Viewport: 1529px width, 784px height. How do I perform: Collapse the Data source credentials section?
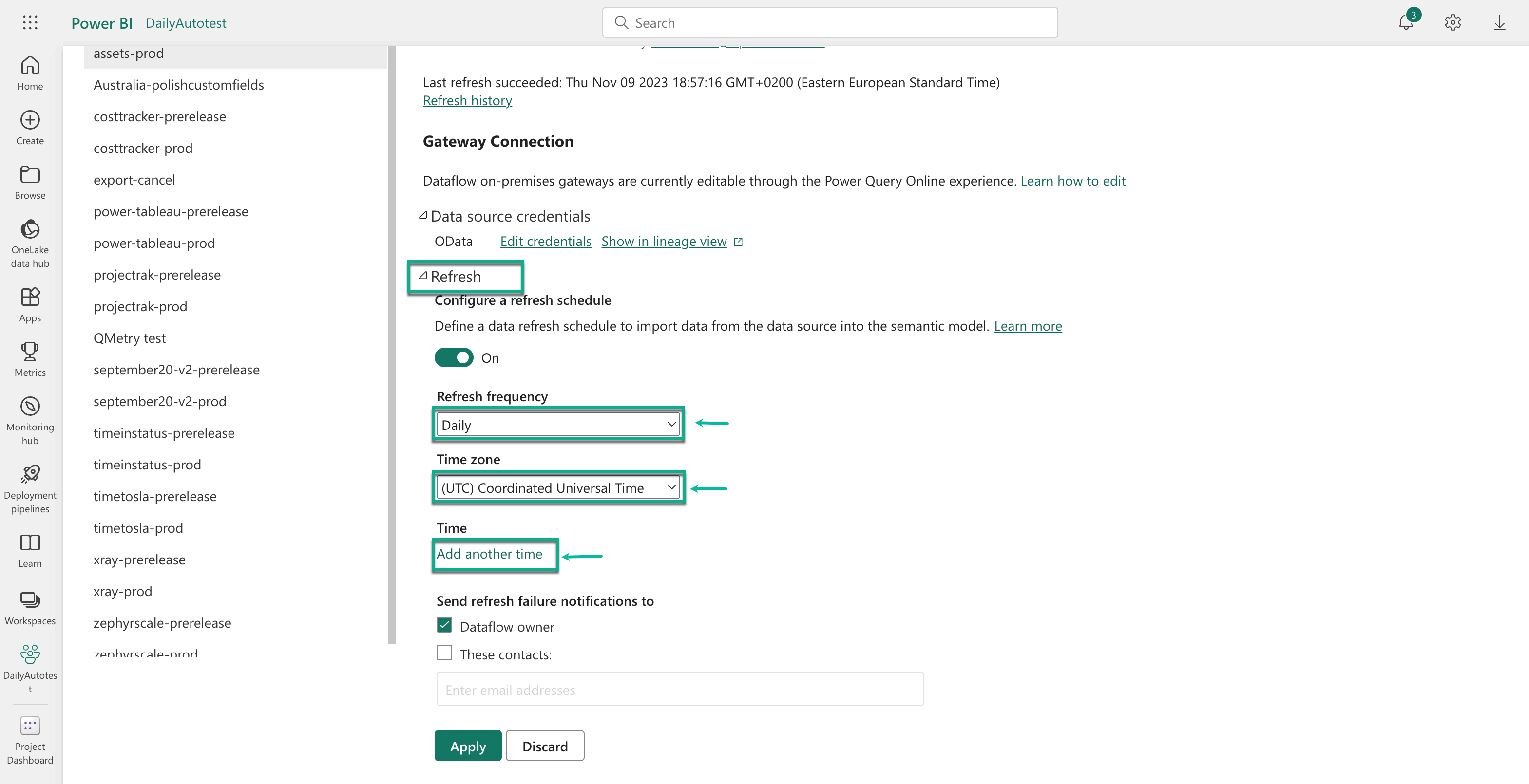coord(422,216)
